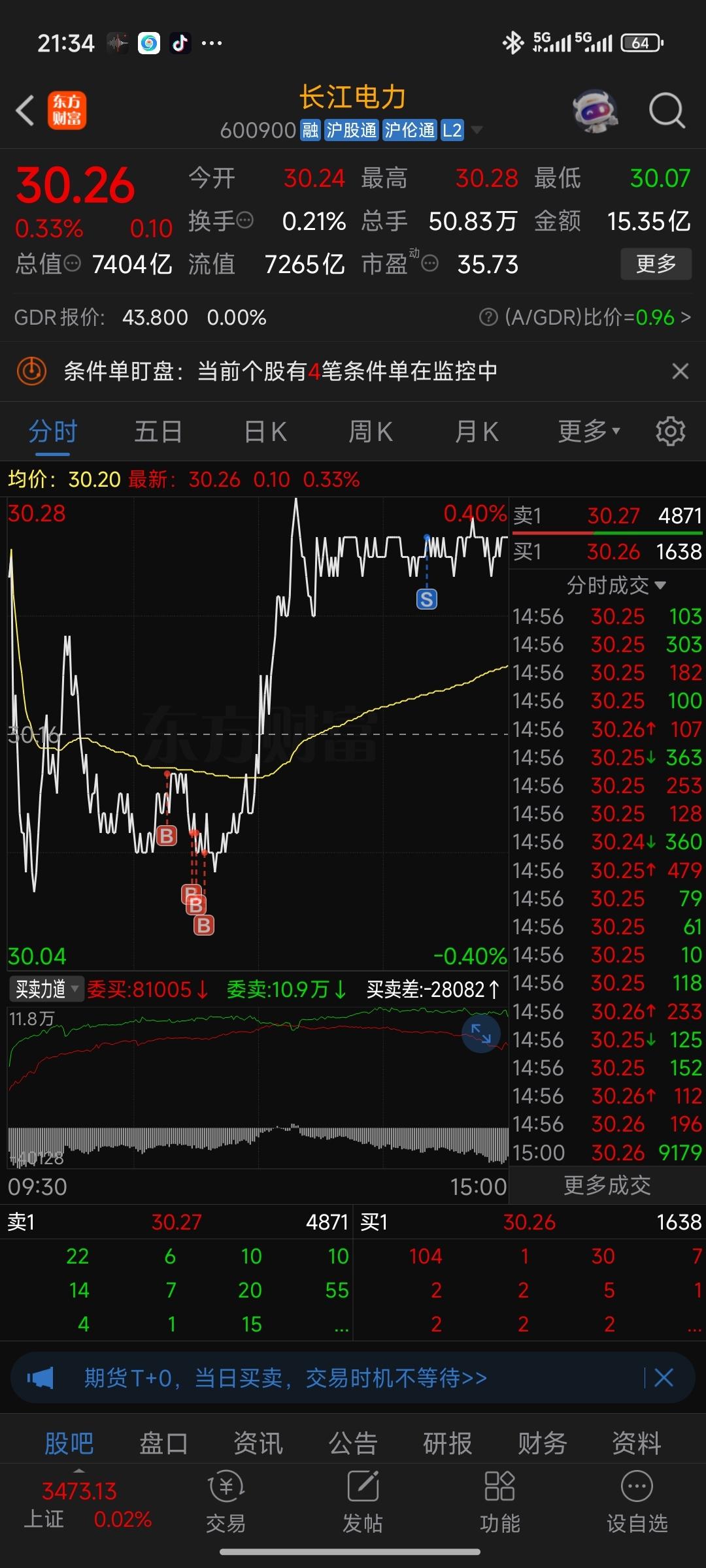The image size is (706, 1568).
Task: Expand the stock title dropdown arrow
Action: click(477, 130)
